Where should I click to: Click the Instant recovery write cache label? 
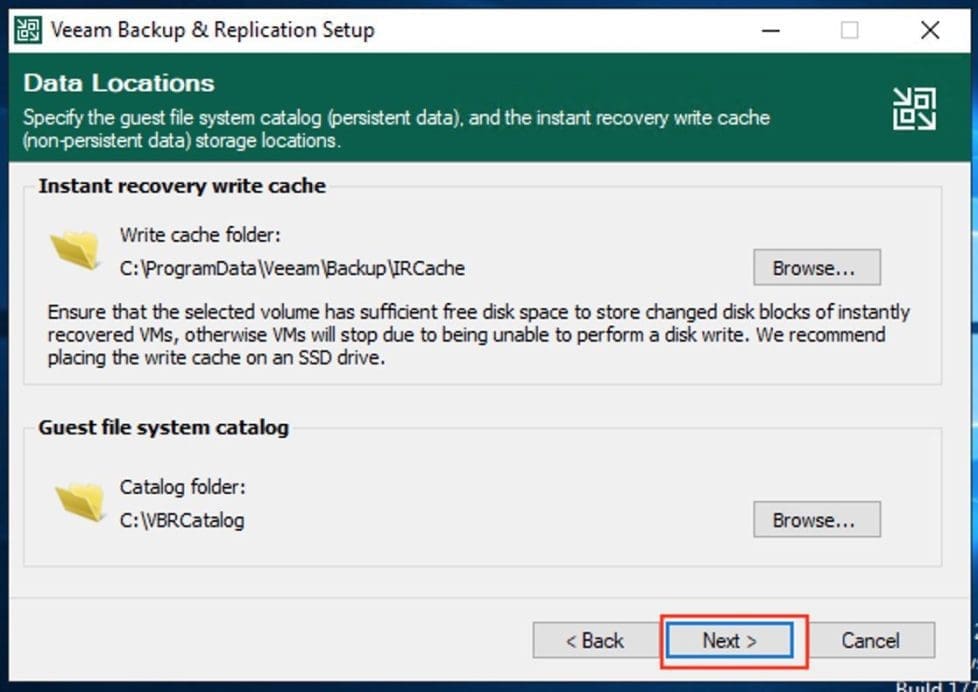click(x=182, y=186)
